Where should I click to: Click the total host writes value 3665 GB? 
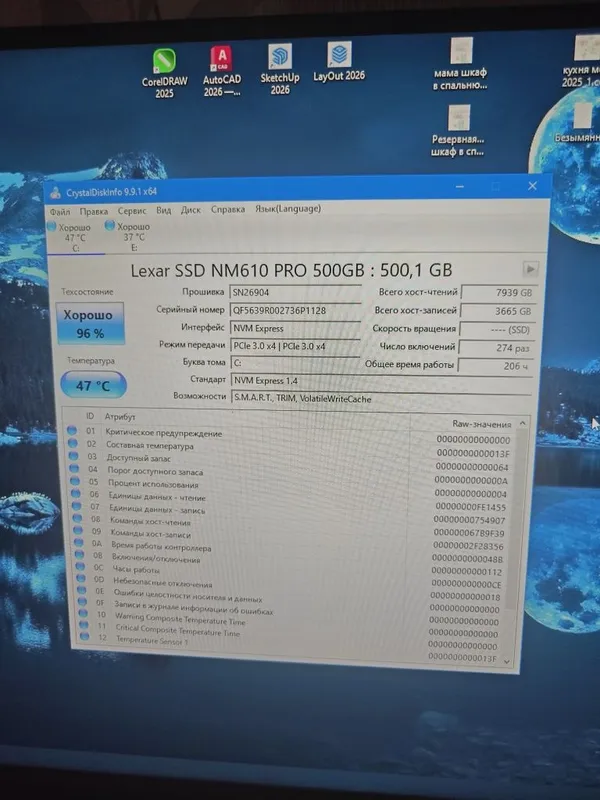pos(497,311)
